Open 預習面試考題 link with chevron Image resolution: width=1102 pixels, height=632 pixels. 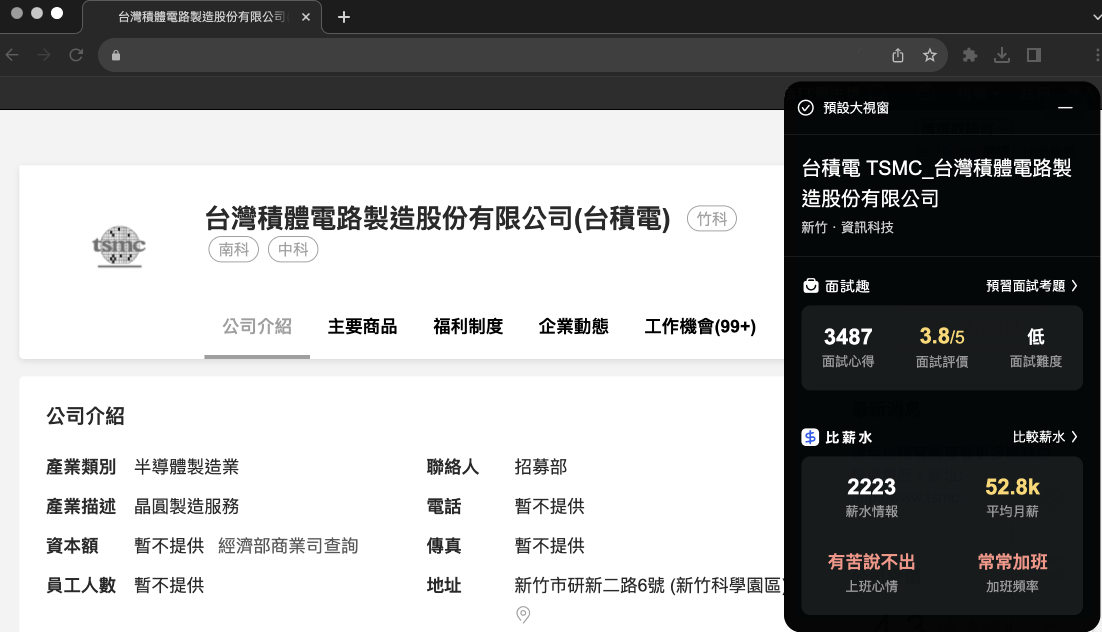pos(1032,285)
